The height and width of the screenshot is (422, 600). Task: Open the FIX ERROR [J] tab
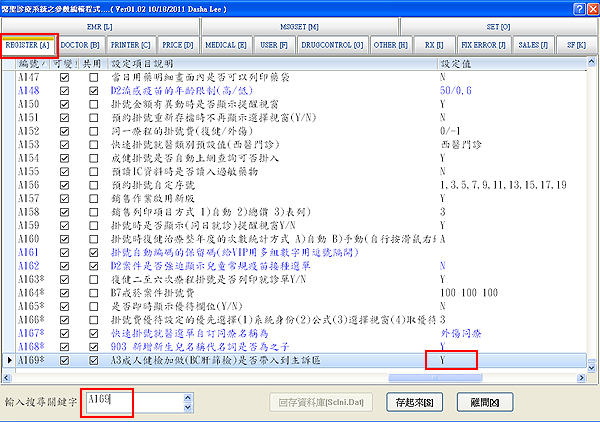click(481, 45)
